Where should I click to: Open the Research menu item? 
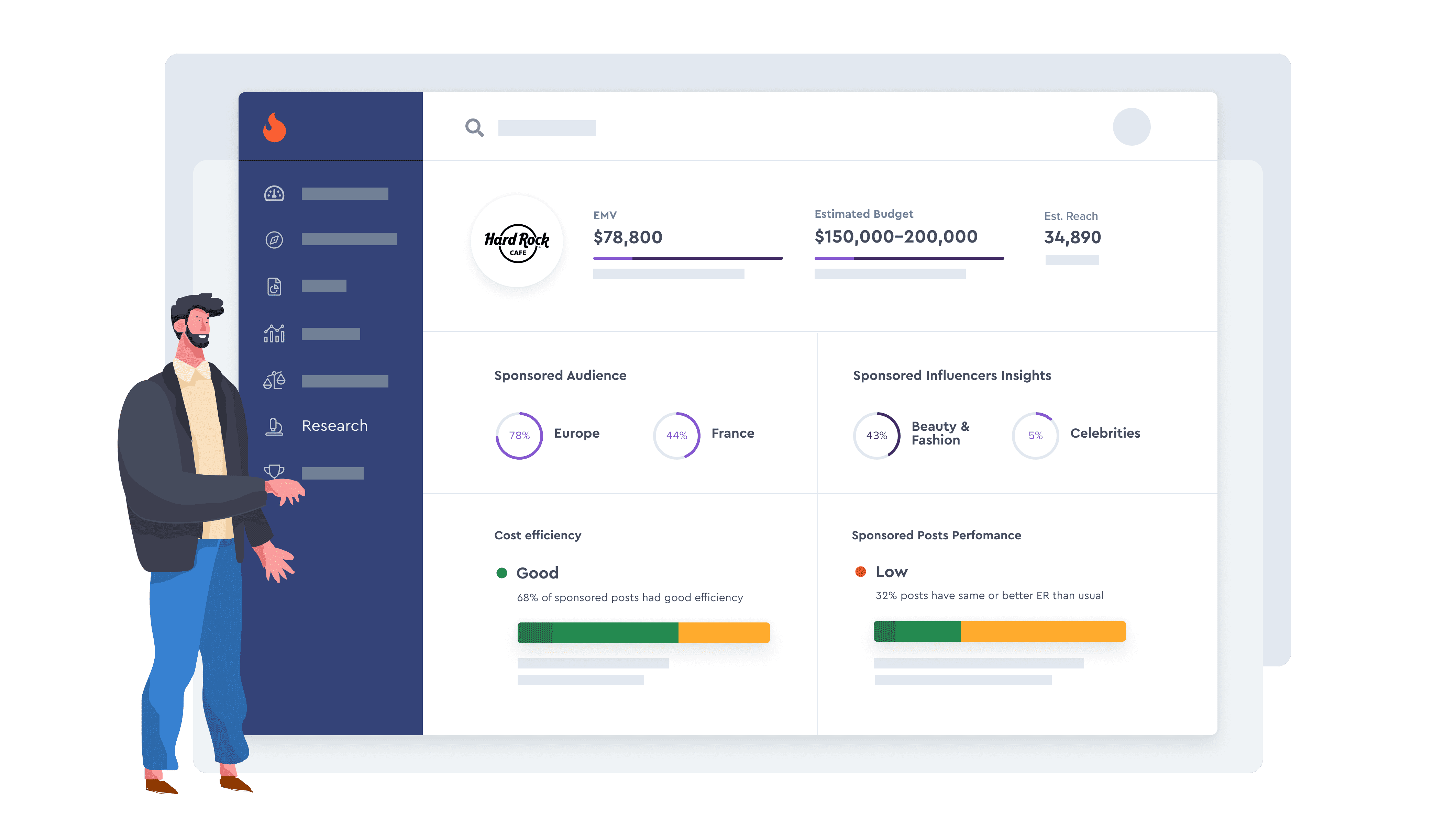(x=334, y=426)
